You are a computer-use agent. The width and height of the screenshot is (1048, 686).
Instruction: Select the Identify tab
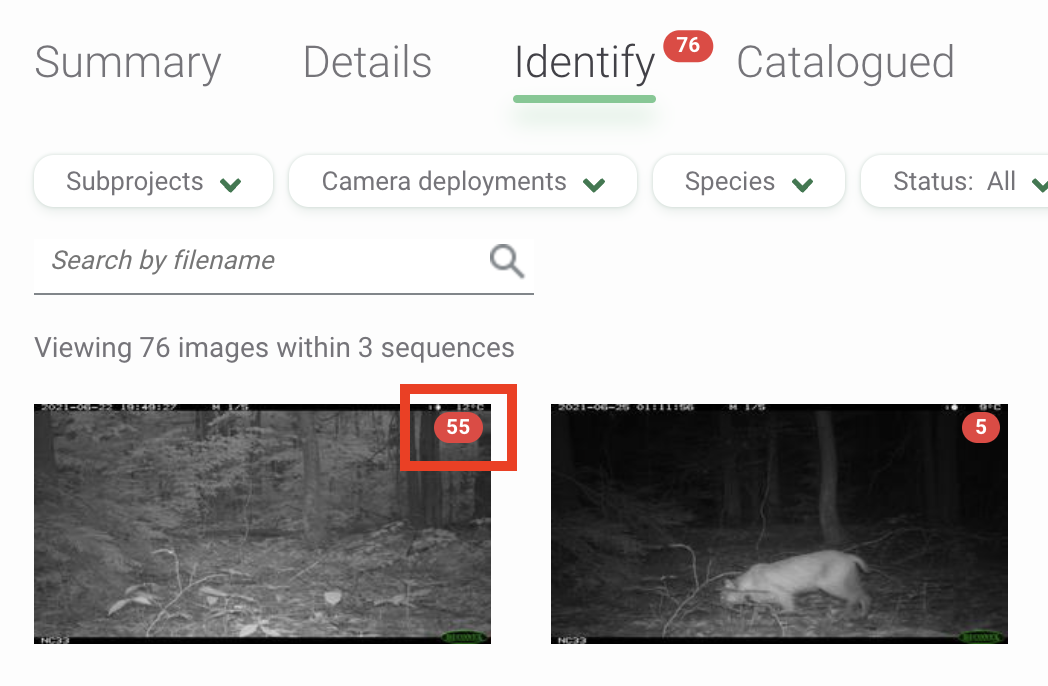coord(583,62)
